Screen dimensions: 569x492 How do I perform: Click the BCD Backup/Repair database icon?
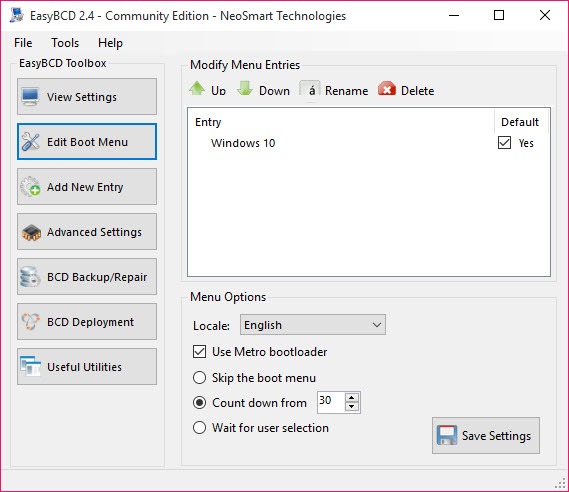[30, 277]
